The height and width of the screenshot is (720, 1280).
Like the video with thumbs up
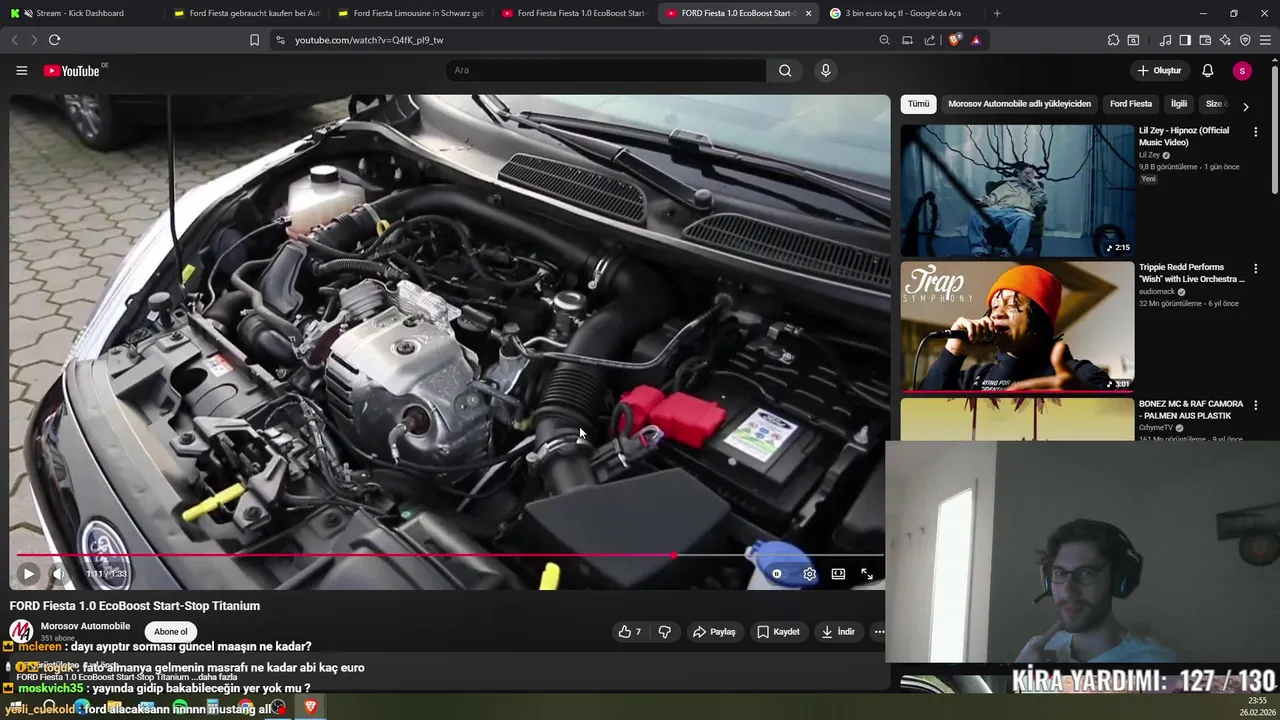pyautogui.click(x=629, y=632)
